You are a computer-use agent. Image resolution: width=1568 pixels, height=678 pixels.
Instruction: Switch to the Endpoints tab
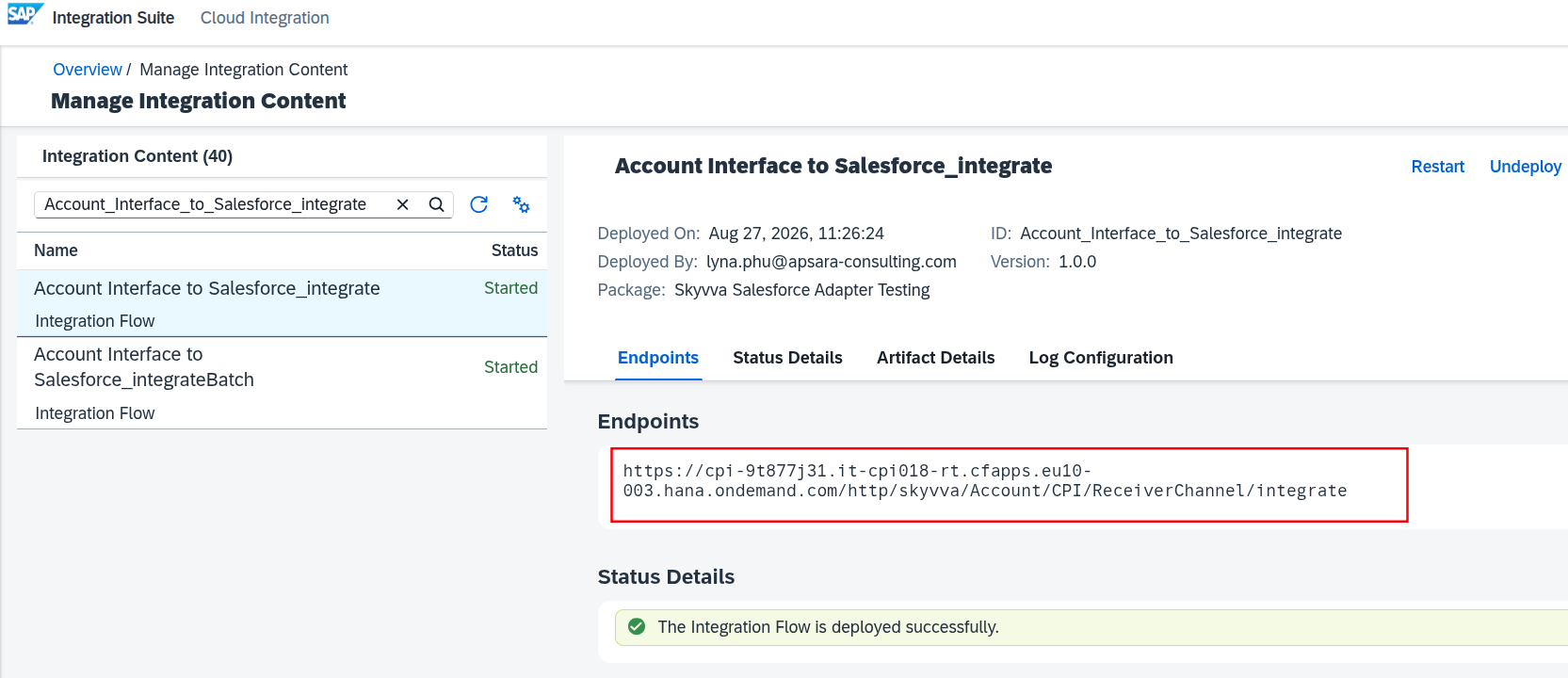click(658, 358)
